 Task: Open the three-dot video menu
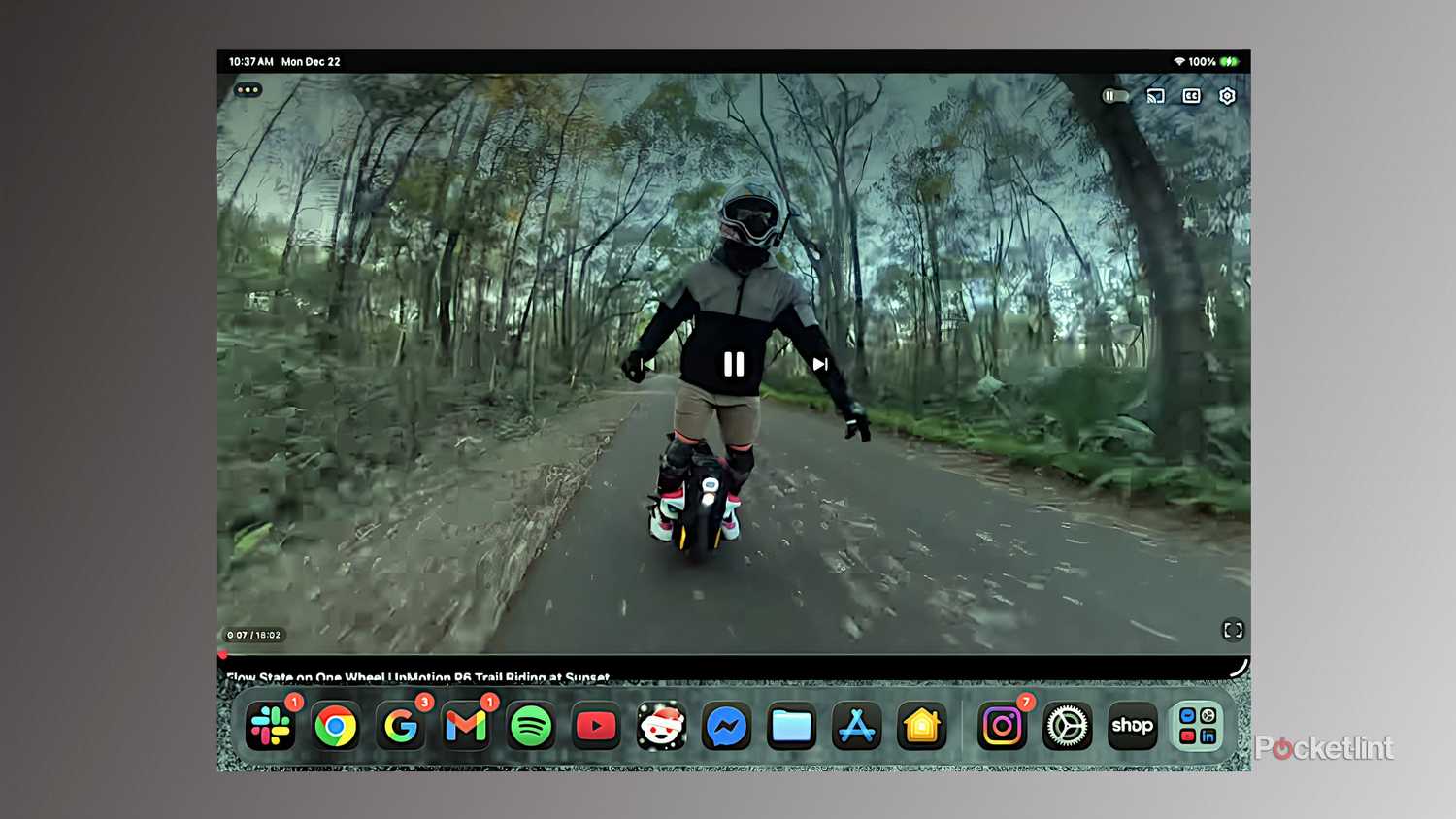[248, 89]
